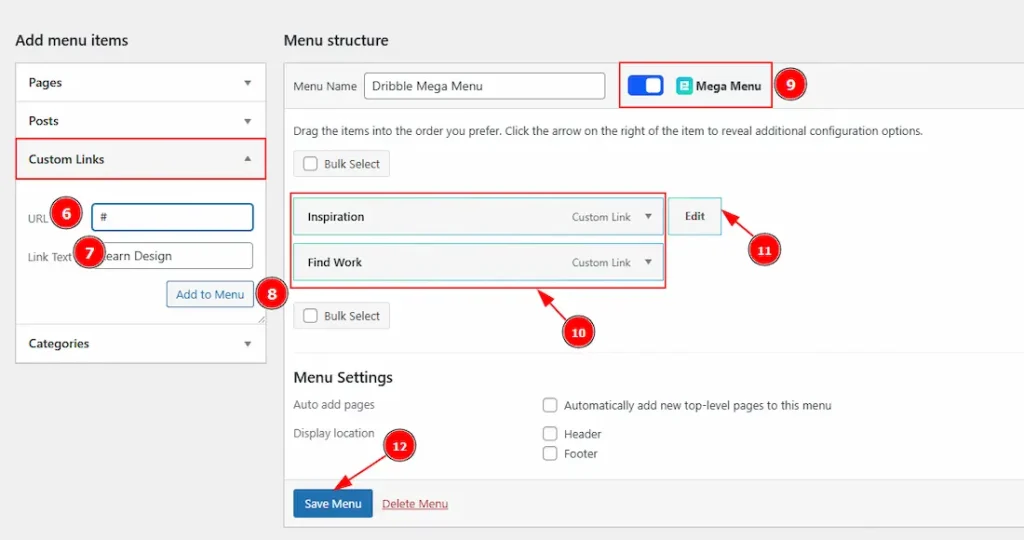Click the Edit button beside Inspiration
1024x540 pixels.
[x=694, y=216]
